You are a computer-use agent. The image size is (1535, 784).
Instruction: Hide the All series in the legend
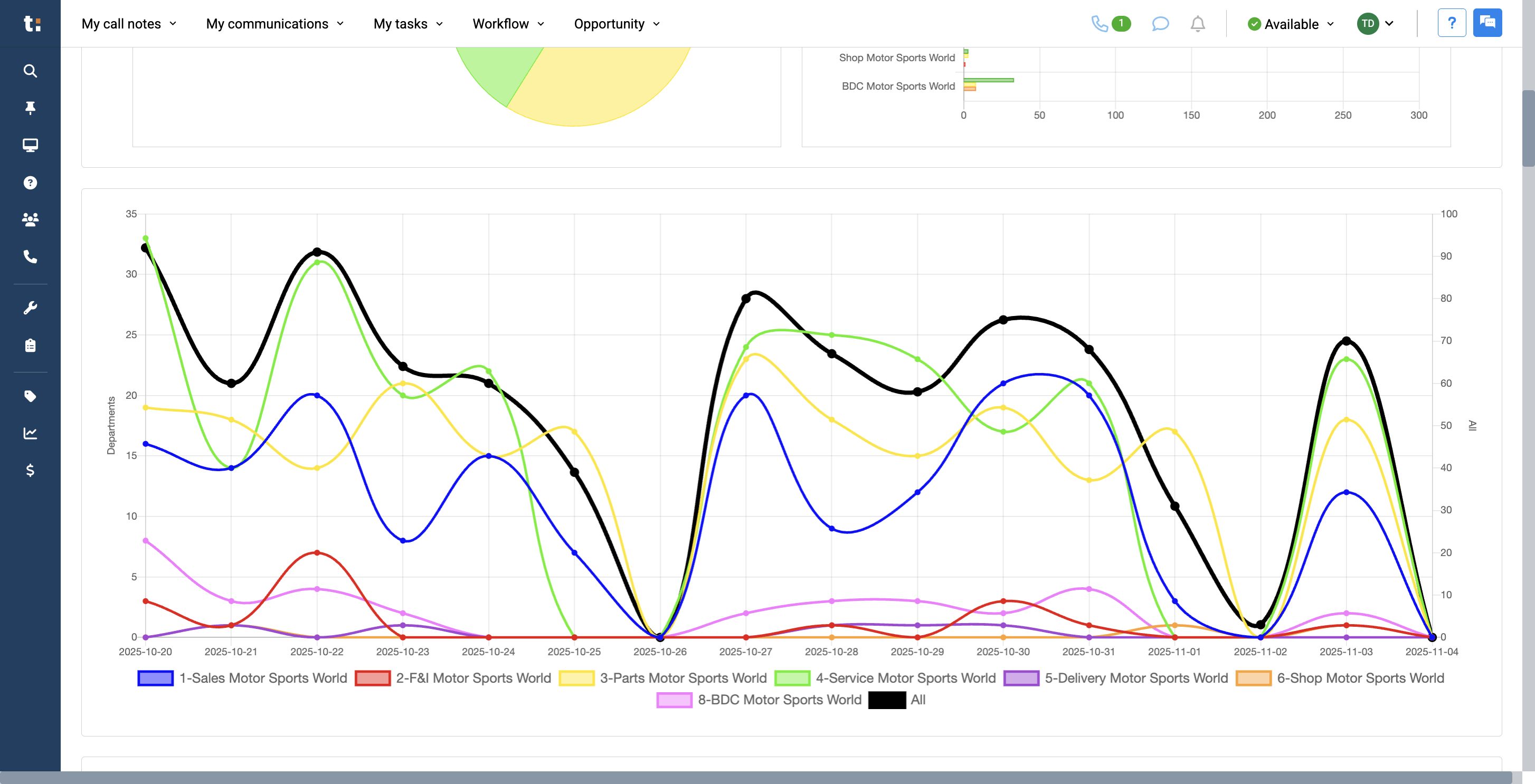click(896, 700)
